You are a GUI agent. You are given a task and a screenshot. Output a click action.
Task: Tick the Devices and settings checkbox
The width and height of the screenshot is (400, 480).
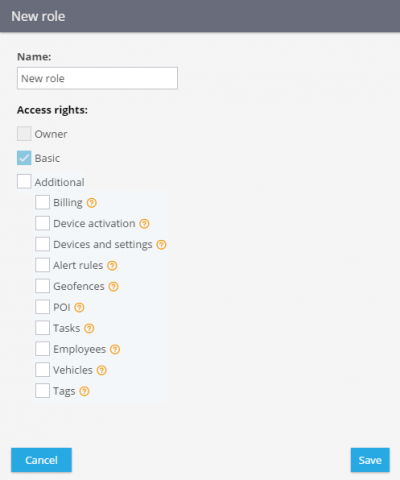[42, 244]
